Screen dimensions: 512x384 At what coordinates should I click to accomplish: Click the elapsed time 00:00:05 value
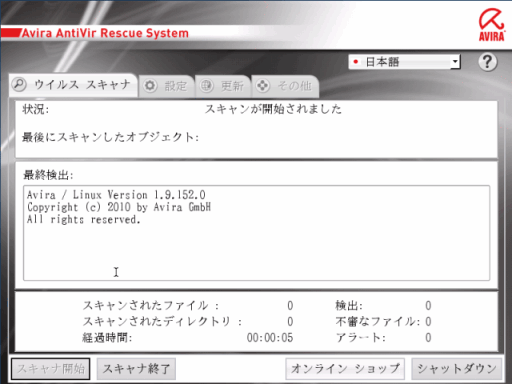(x=270, y=338)
